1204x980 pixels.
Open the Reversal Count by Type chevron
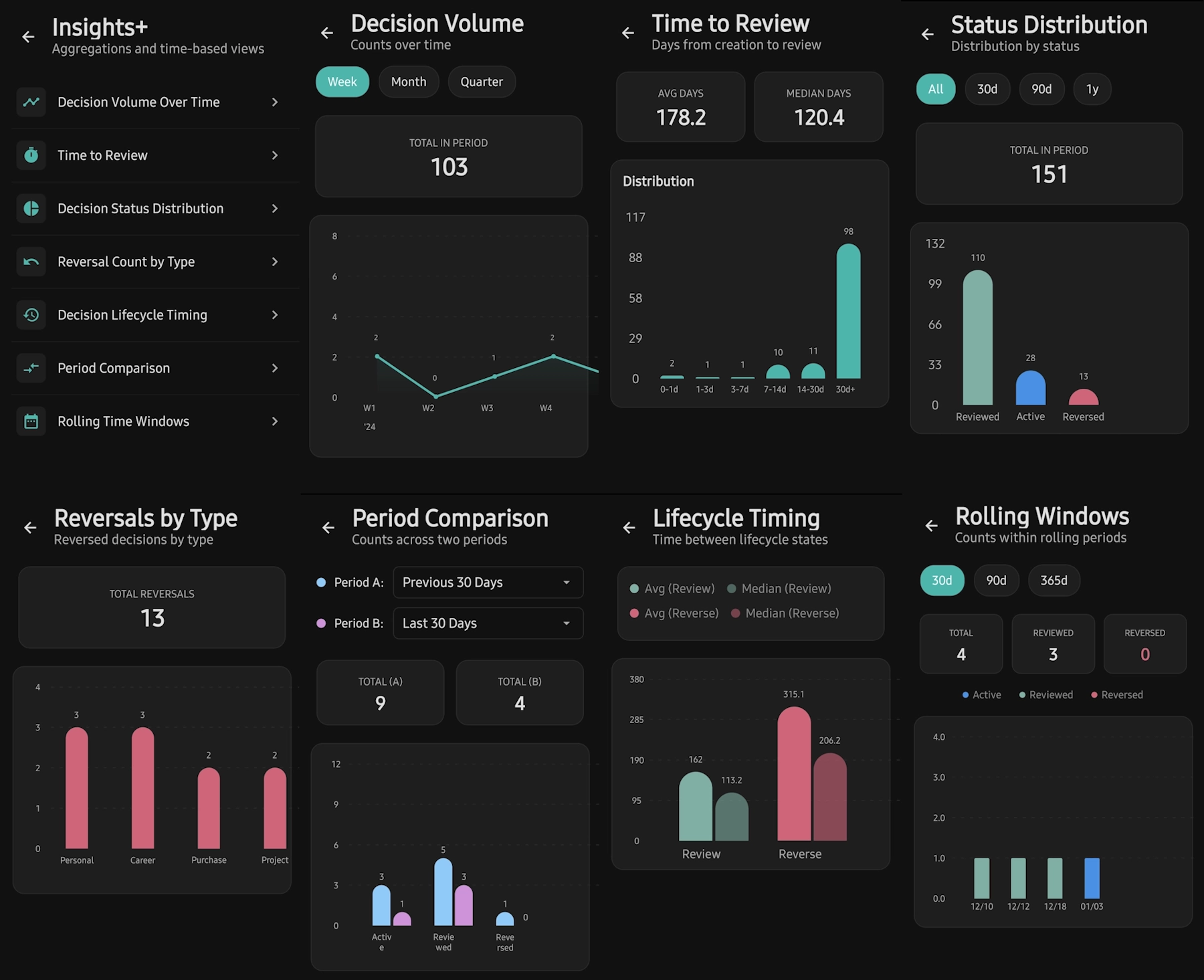tap(275, 262)
